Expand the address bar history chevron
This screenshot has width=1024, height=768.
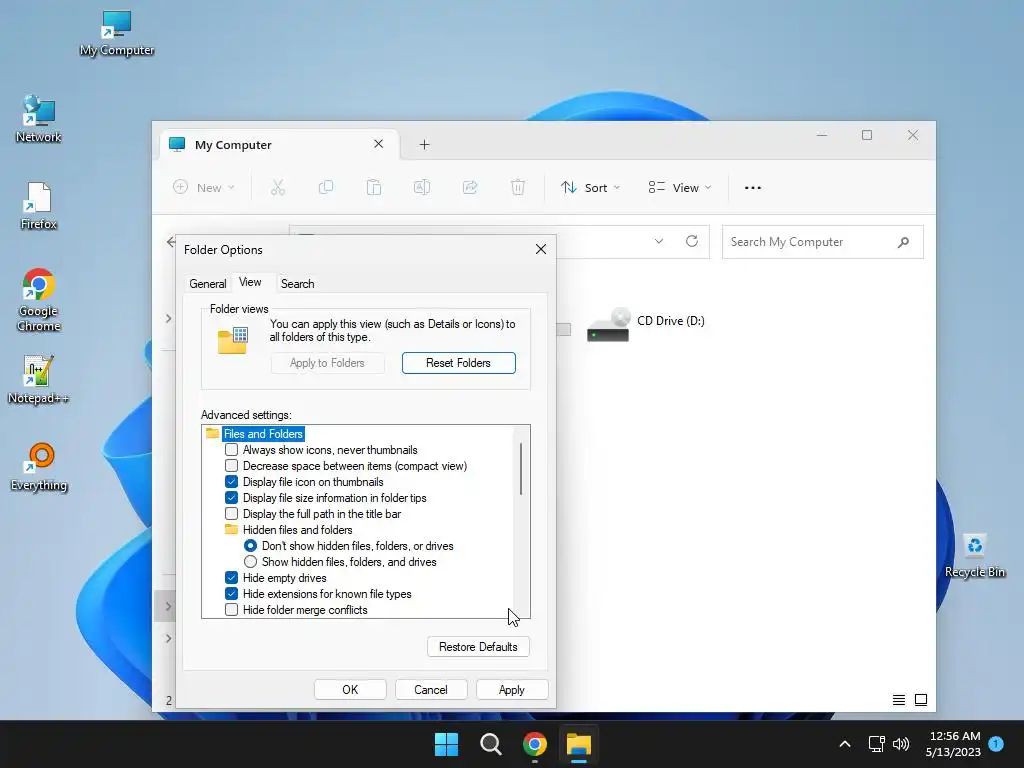659,241
